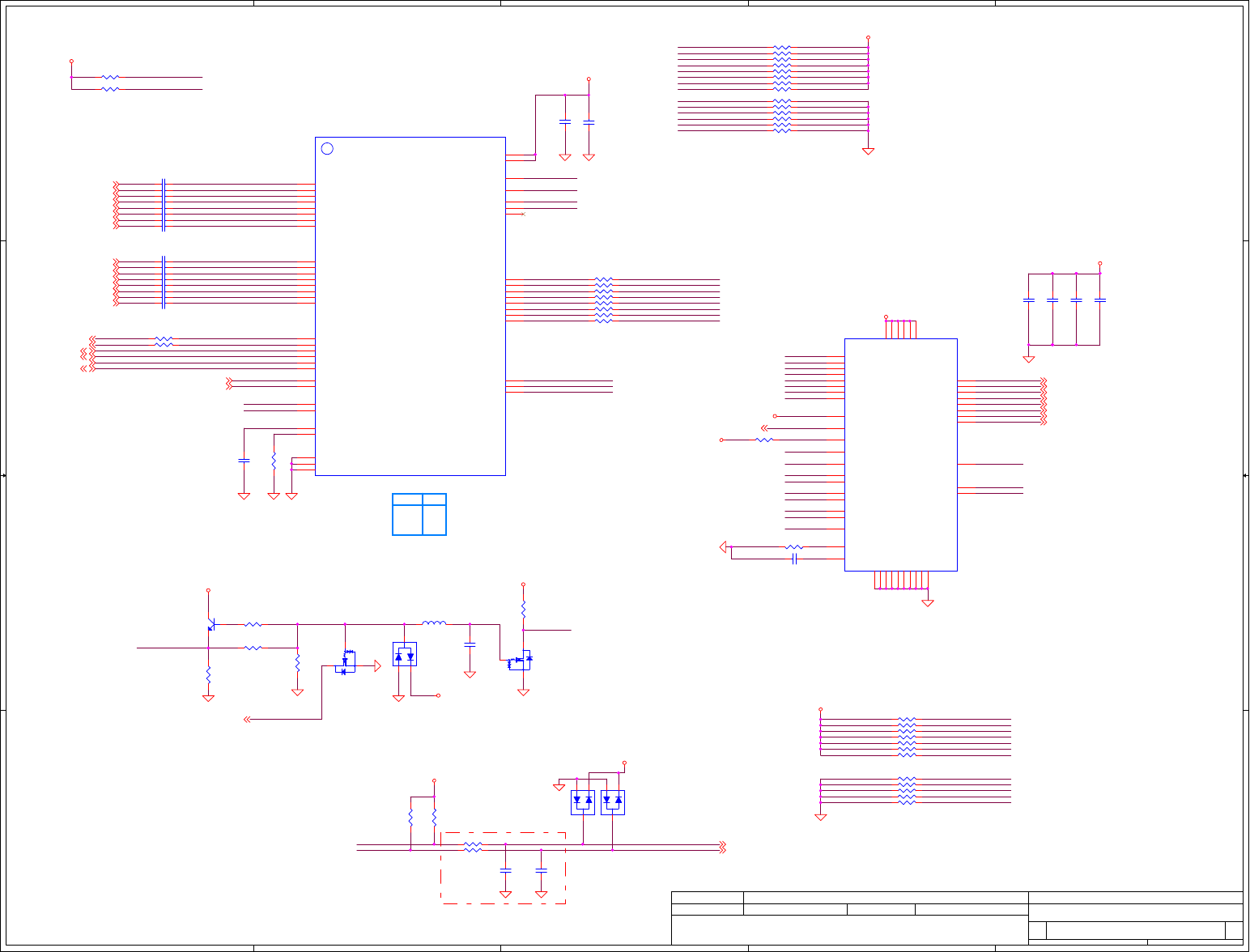Image resolution: width=1250 pixels, height=952 pixels.
Task: Select the NPN transistor symbol
Action: [x=210, y=624]
